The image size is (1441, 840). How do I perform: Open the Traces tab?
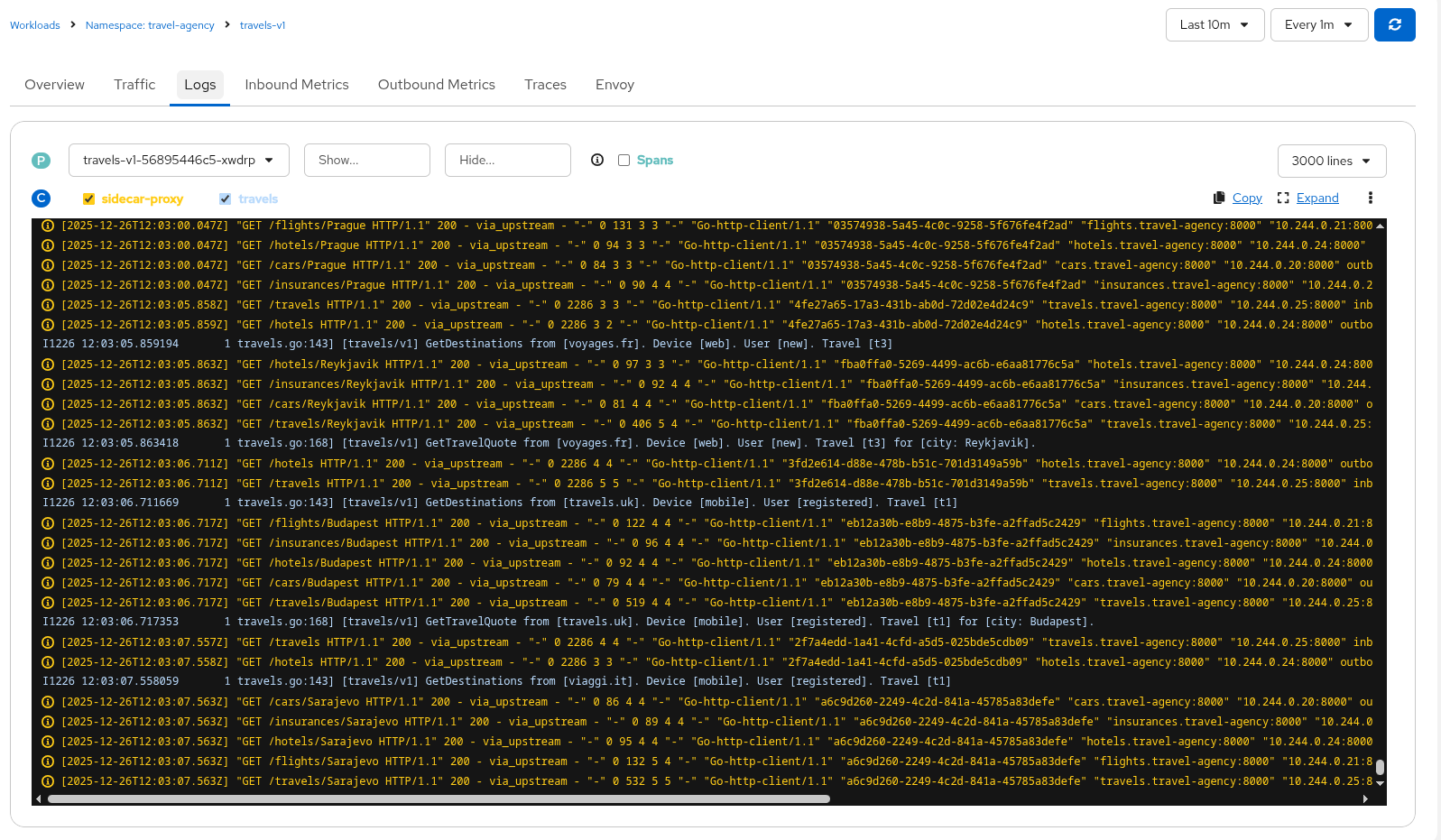pyautogui.click(x=545, y=85)
